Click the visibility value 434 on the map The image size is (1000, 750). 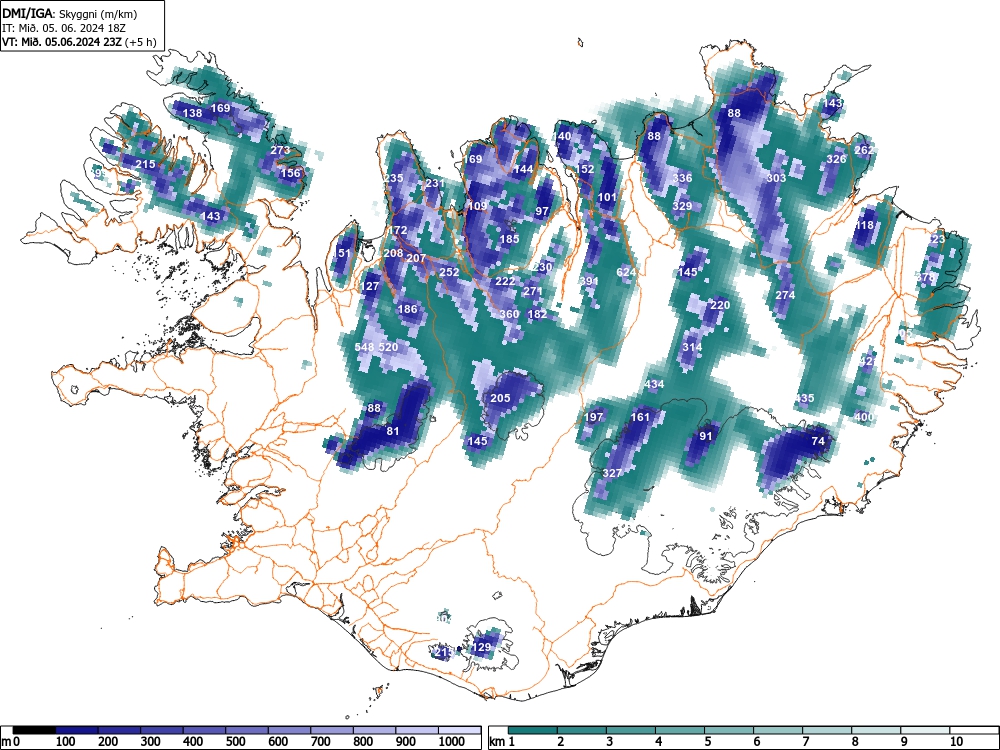click(x=654, y=384)
